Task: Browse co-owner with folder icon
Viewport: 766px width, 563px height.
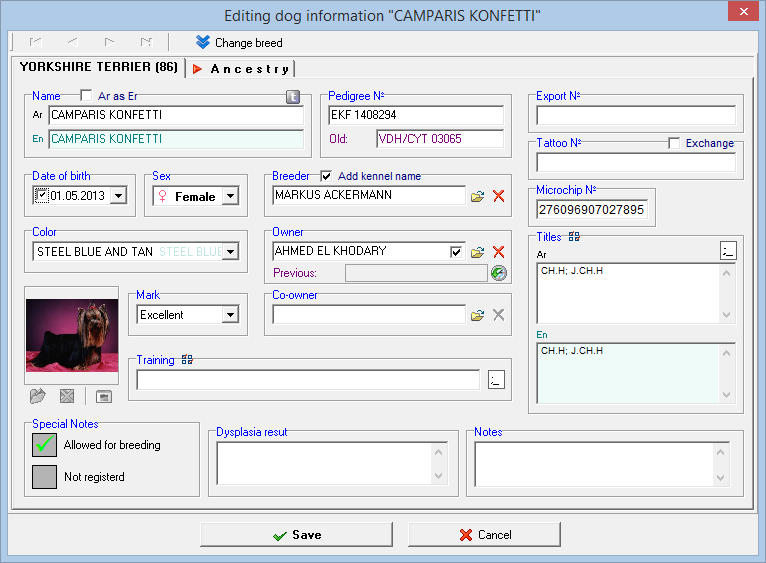Action: [477, 315]
